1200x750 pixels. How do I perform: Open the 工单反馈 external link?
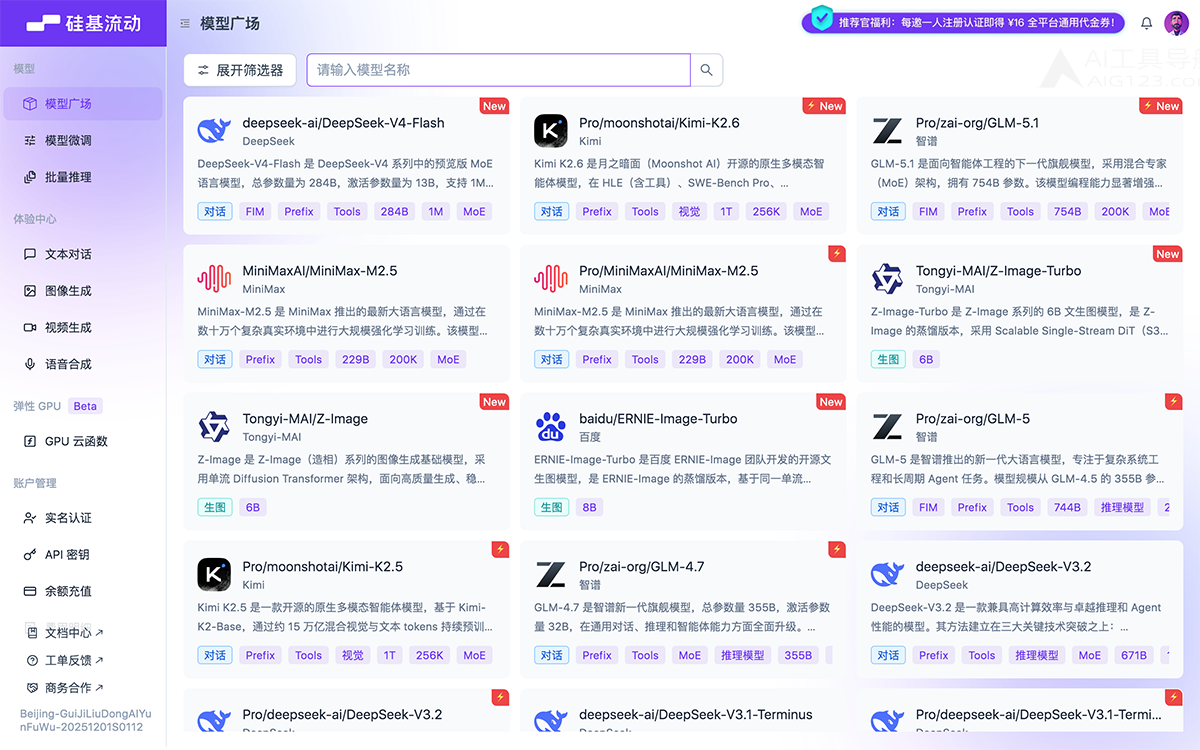pos(66,660)
